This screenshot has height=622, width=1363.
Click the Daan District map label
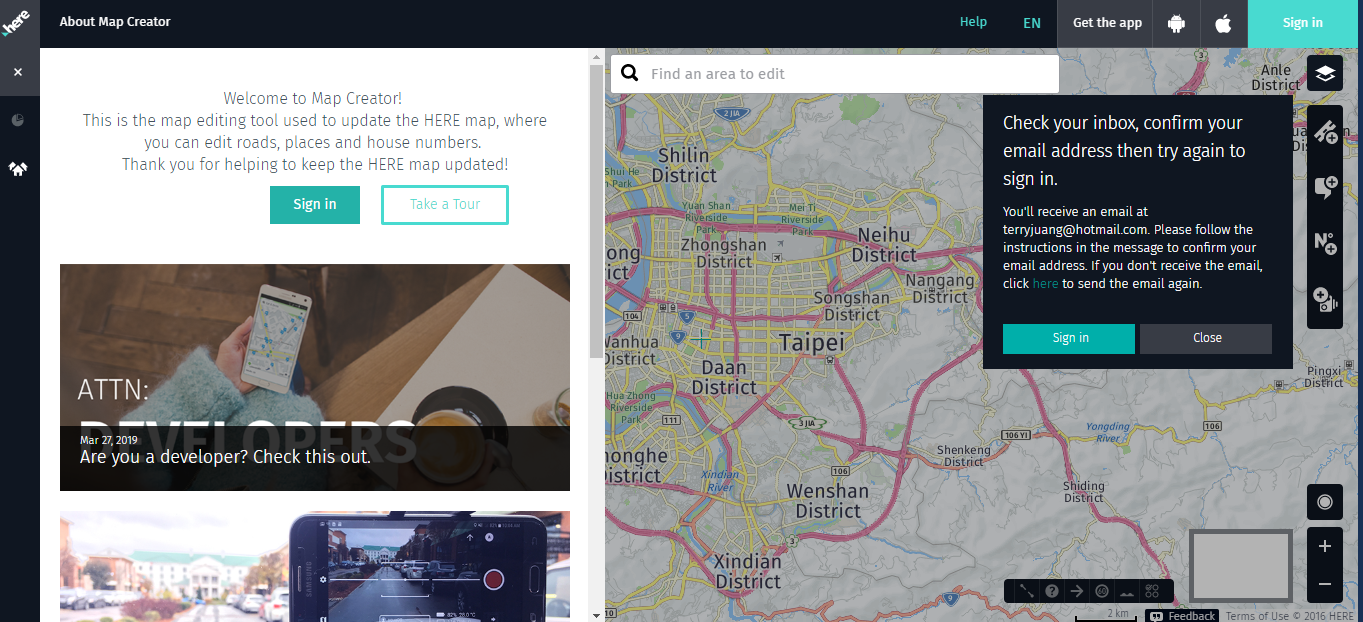(724, 377)
